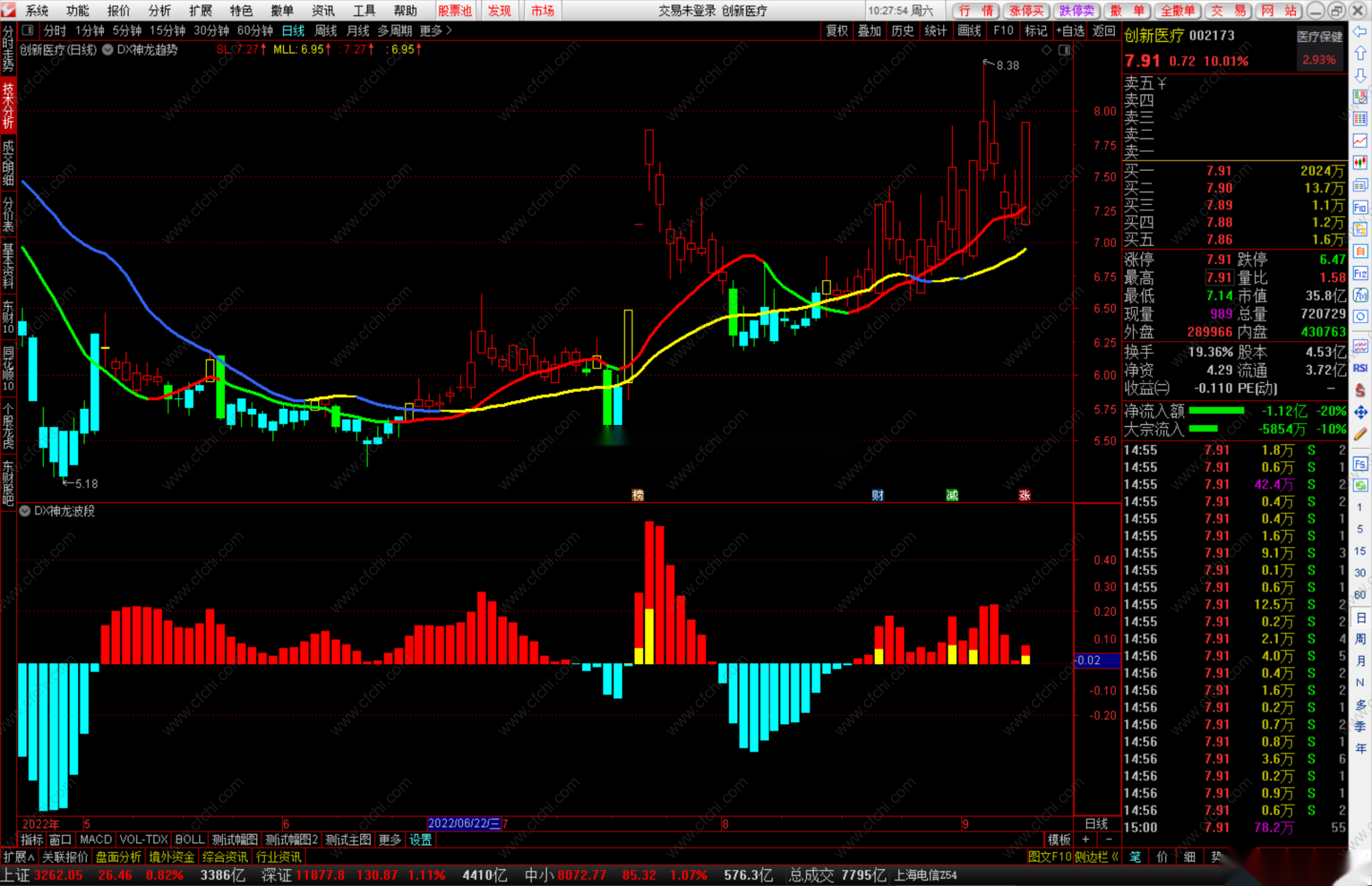The image size is (1372, 886).
Task: Open dropdown next to DX神龙波段 indicator
Action: (25, 511)
